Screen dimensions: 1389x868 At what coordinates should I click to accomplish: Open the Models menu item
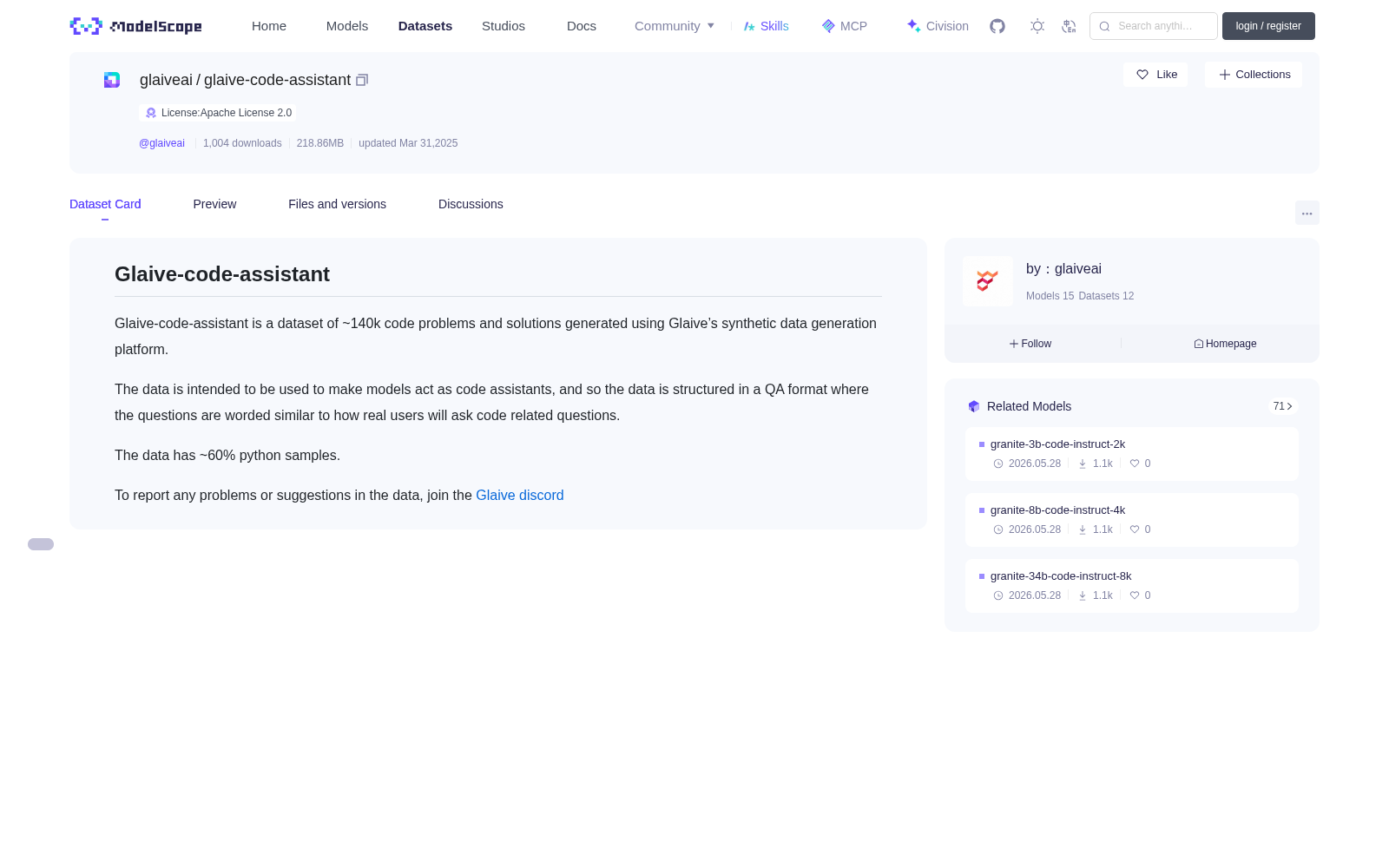pyautogui.click(x=347, y=26)
